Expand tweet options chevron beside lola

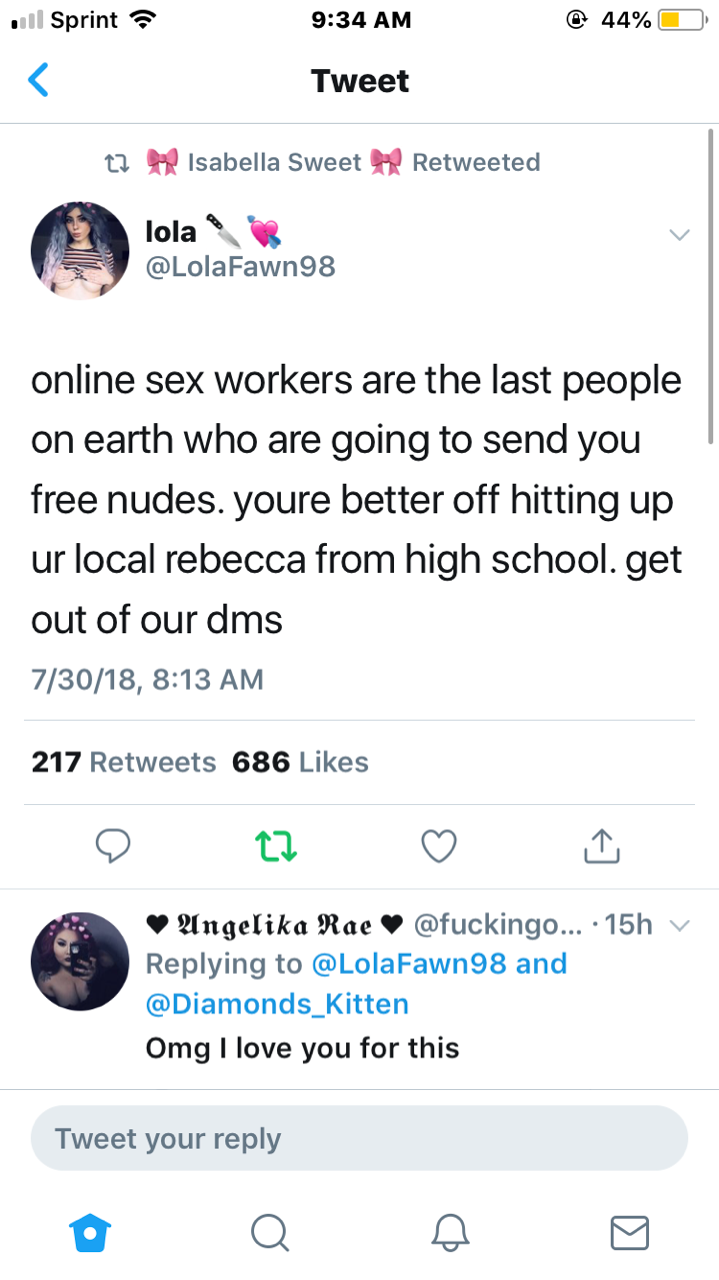[679, 235]
